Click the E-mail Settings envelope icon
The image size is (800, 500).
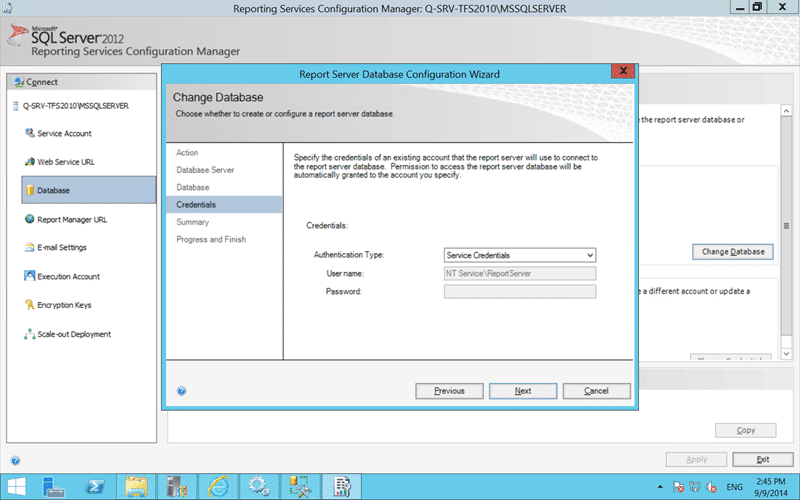pyautogui.click(x=30, y=247)
